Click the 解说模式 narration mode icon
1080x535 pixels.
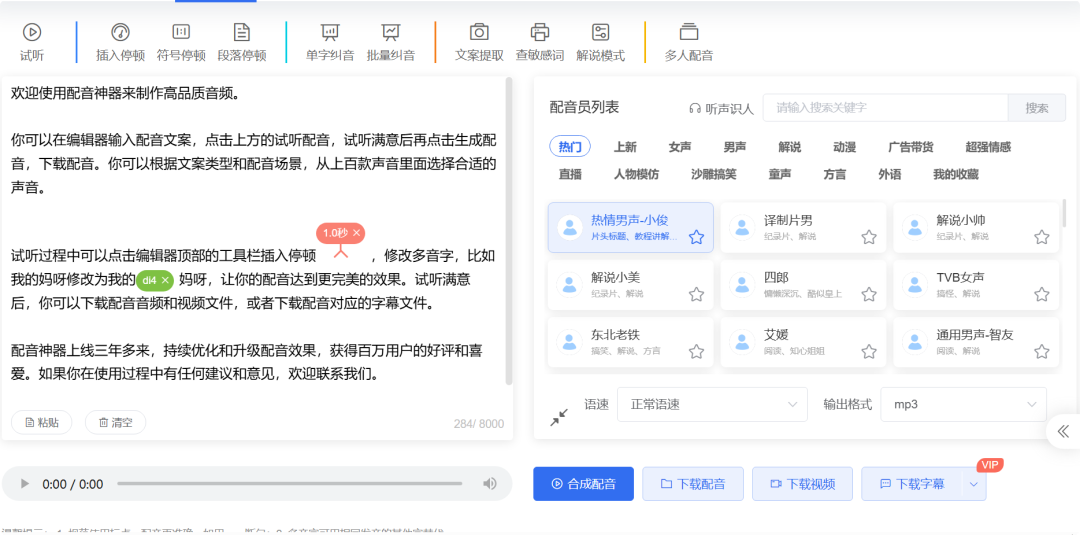tap(600, 33)
